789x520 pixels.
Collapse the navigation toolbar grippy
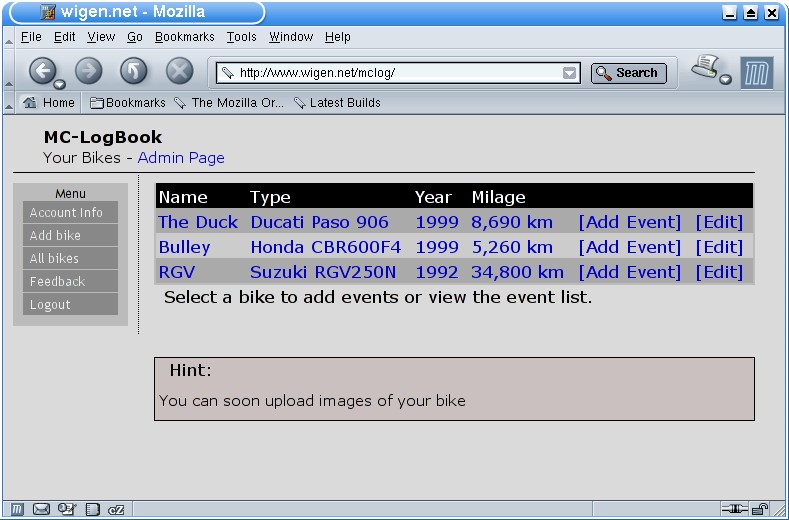[x=9, y=70]
